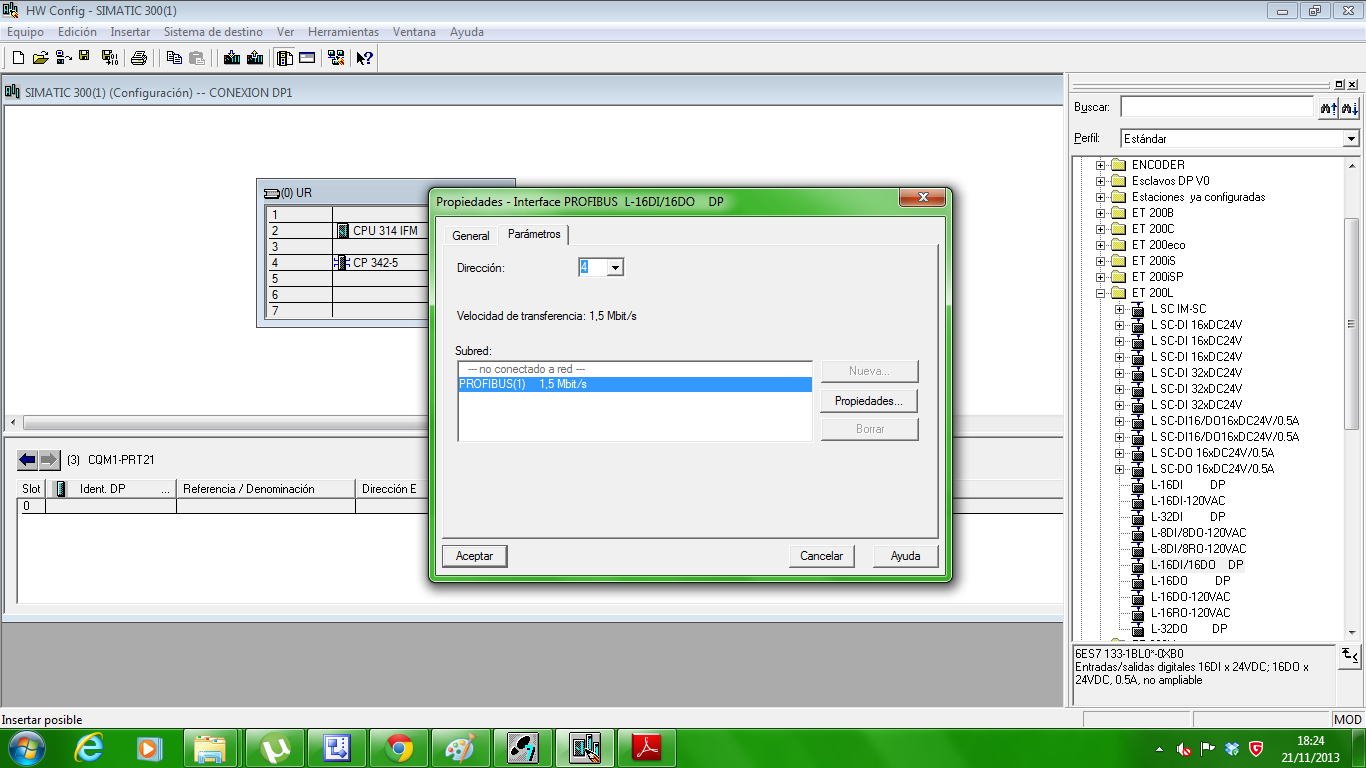Click the Nueva... subnet button
Viewport: 1366px width, 768px height.
coord(869,371)
